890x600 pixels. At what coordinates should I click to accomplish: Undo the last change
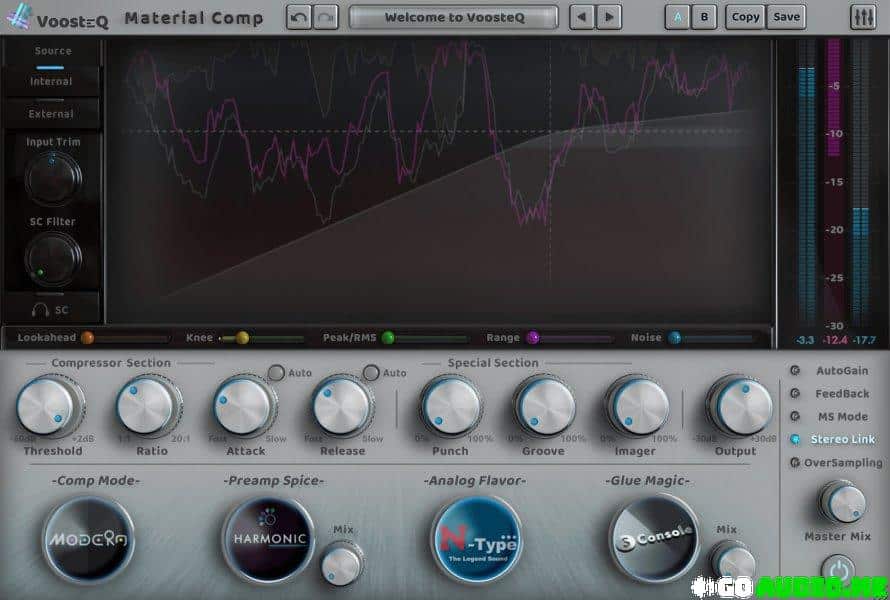click(299, 17)
